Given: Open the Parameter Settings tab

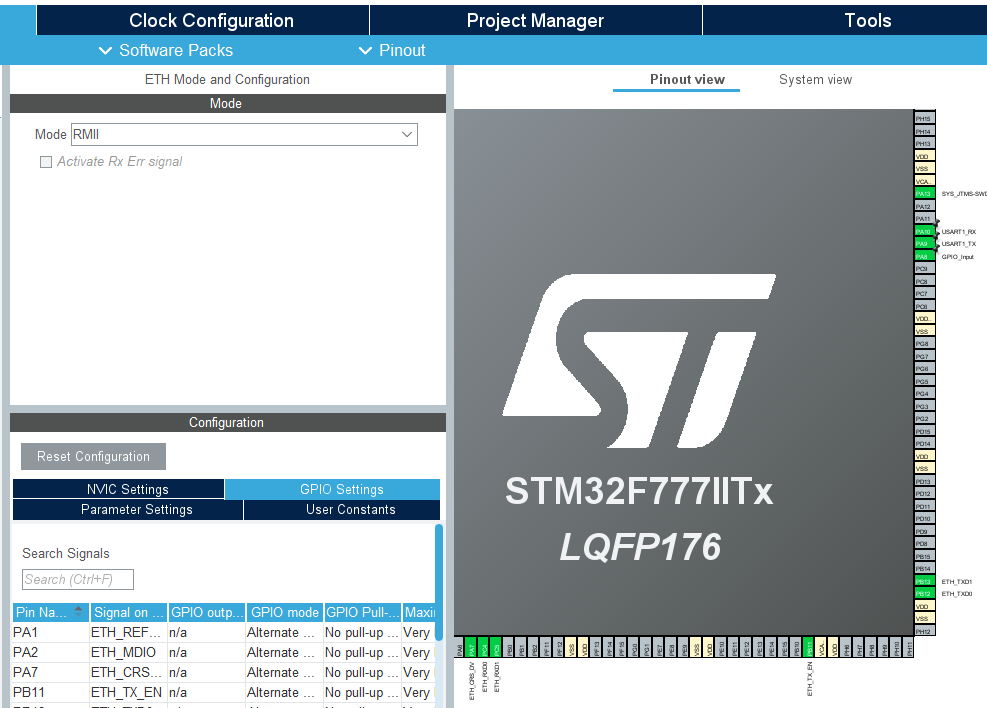Looking at the screenshot, I should 128,510.
